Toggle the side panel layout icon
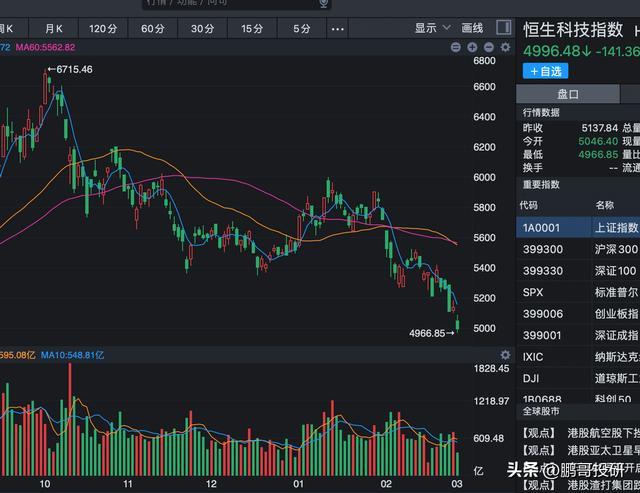The image size is (640, 493). point(503,28)
